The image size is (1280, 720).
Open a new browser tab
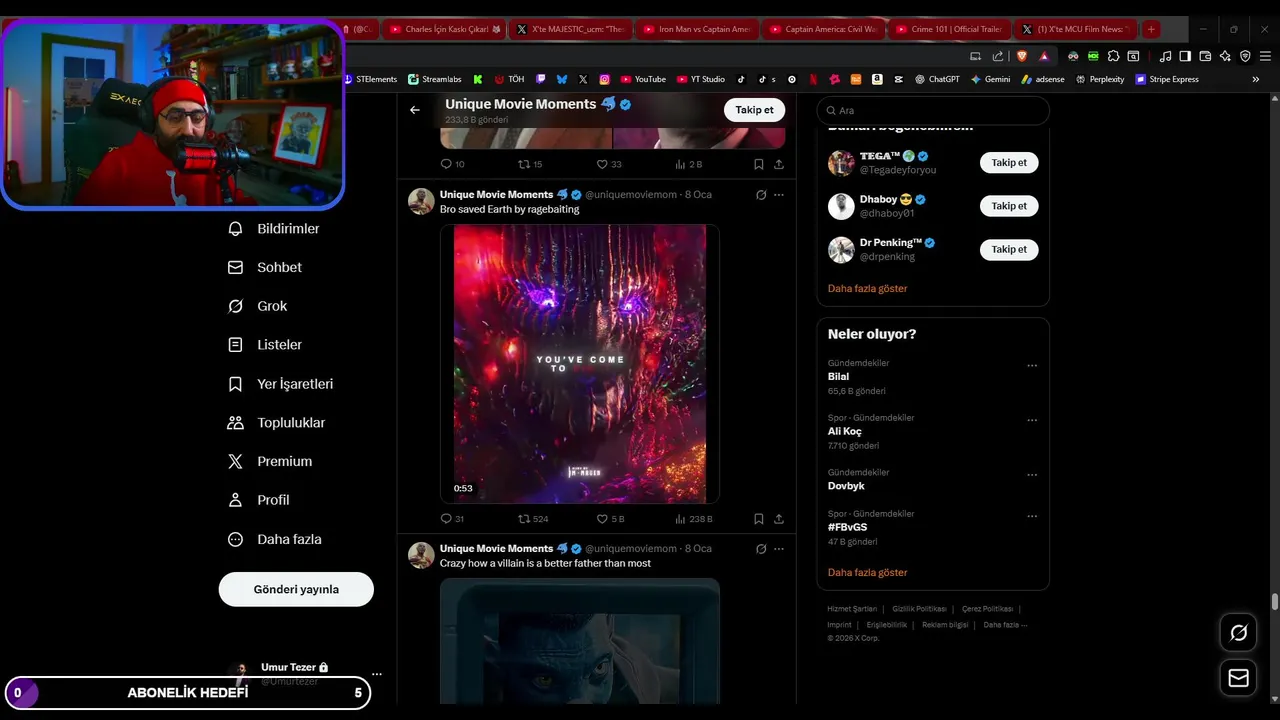(x=1151, y=29)
